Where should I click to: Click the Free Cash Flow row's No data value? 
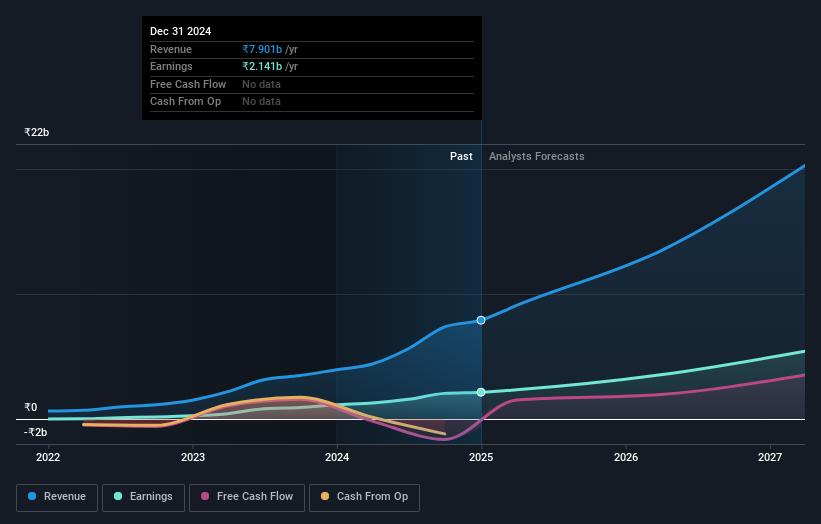[261, 84]
